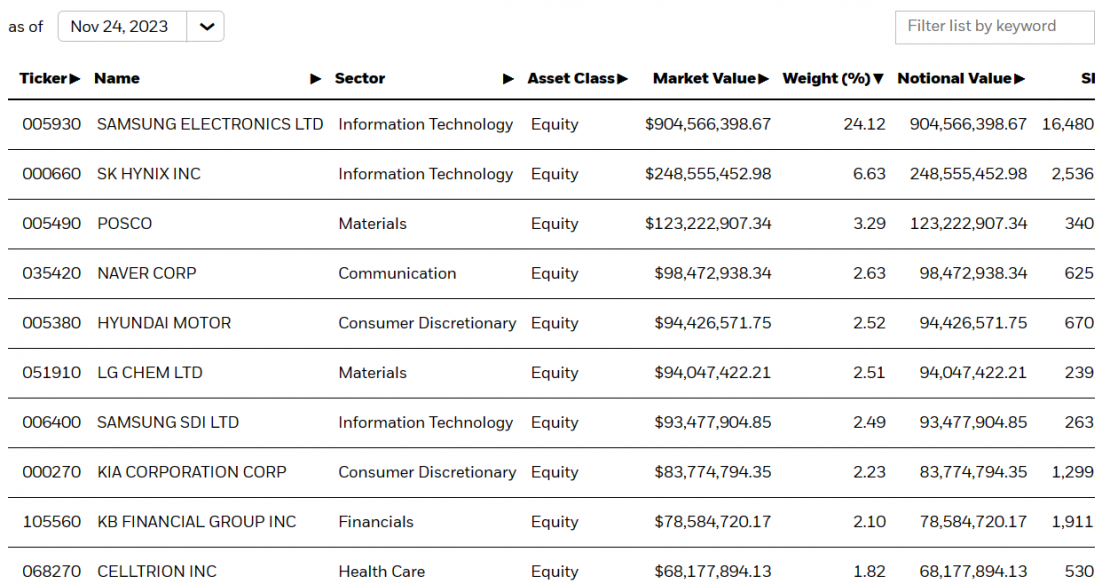The width and height of the screenshot is (1110, 584).
Task: Sort by Asset Class column arrow
Action: click(x=622, y=78)
